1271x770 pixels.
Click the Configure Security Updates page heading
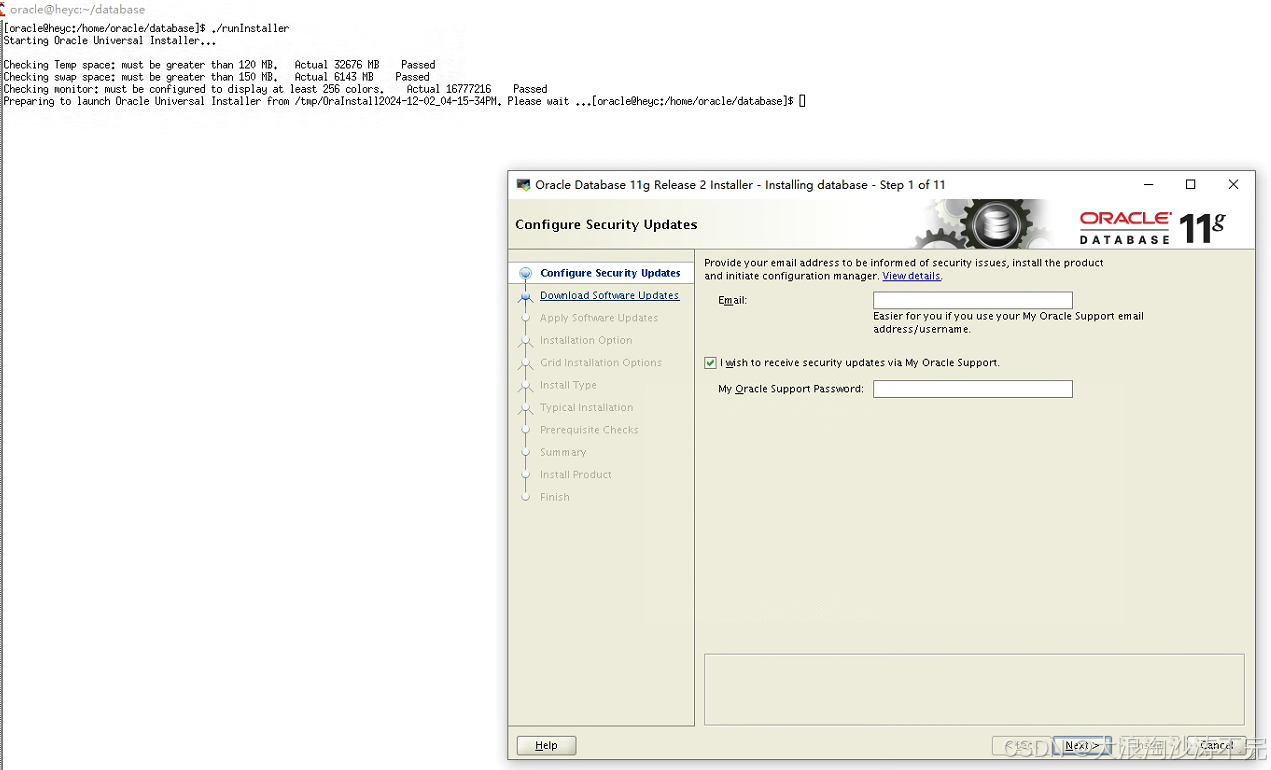(x=606, y=225)
